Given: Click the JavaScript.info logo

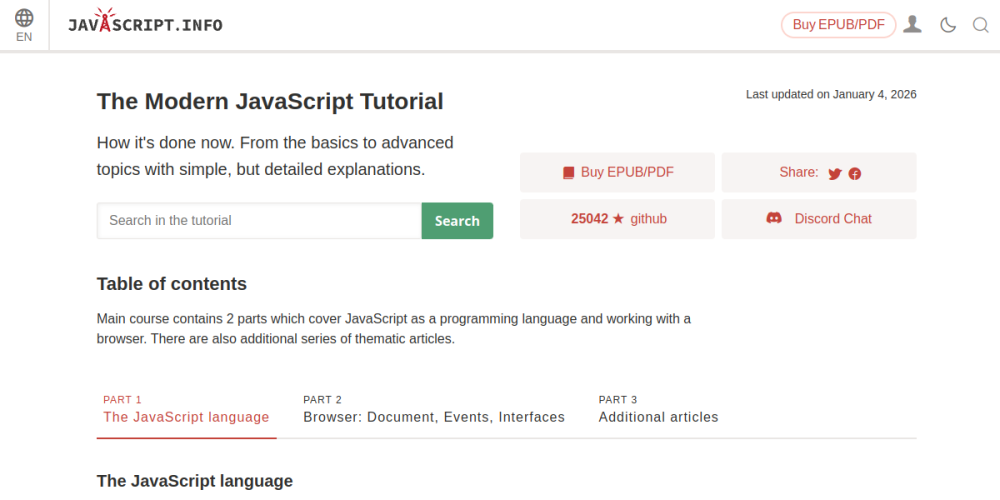Looking at the screenshot, I should point(145,25).
